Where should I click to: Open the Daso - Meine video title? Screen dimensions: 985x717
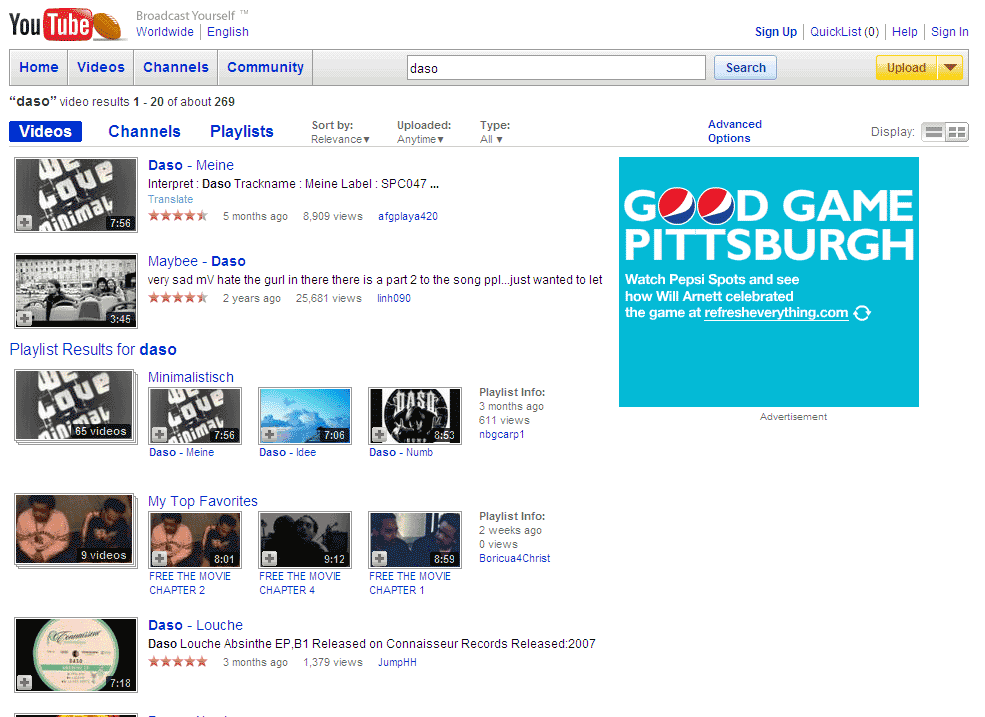[191, 165]
